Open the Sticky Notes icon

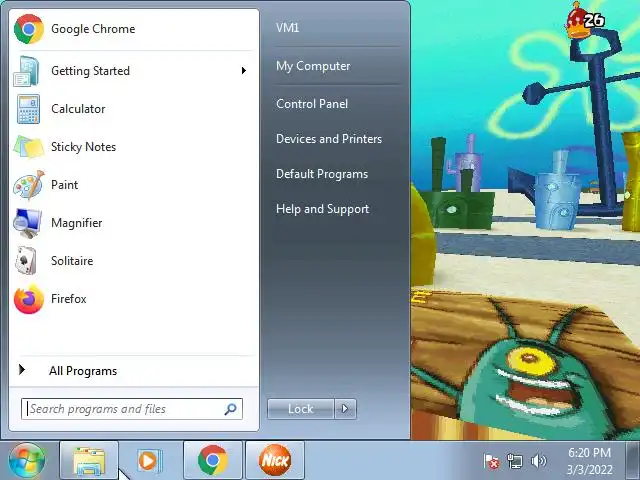click(28, 147)
